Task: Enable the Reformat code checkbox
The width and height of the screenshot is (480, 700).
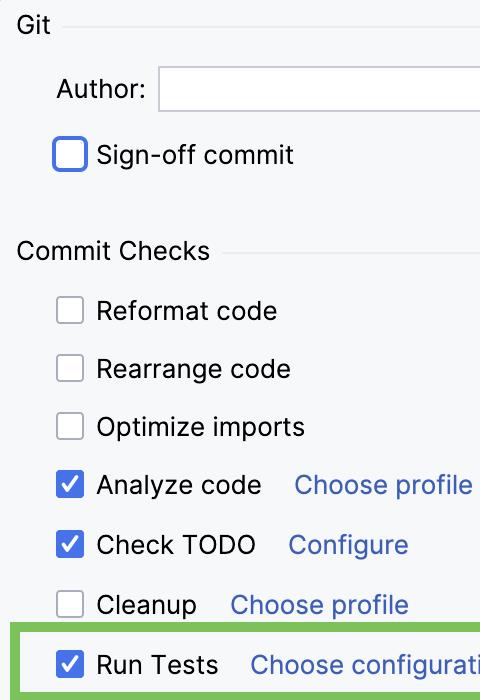Action: point(70,310)
